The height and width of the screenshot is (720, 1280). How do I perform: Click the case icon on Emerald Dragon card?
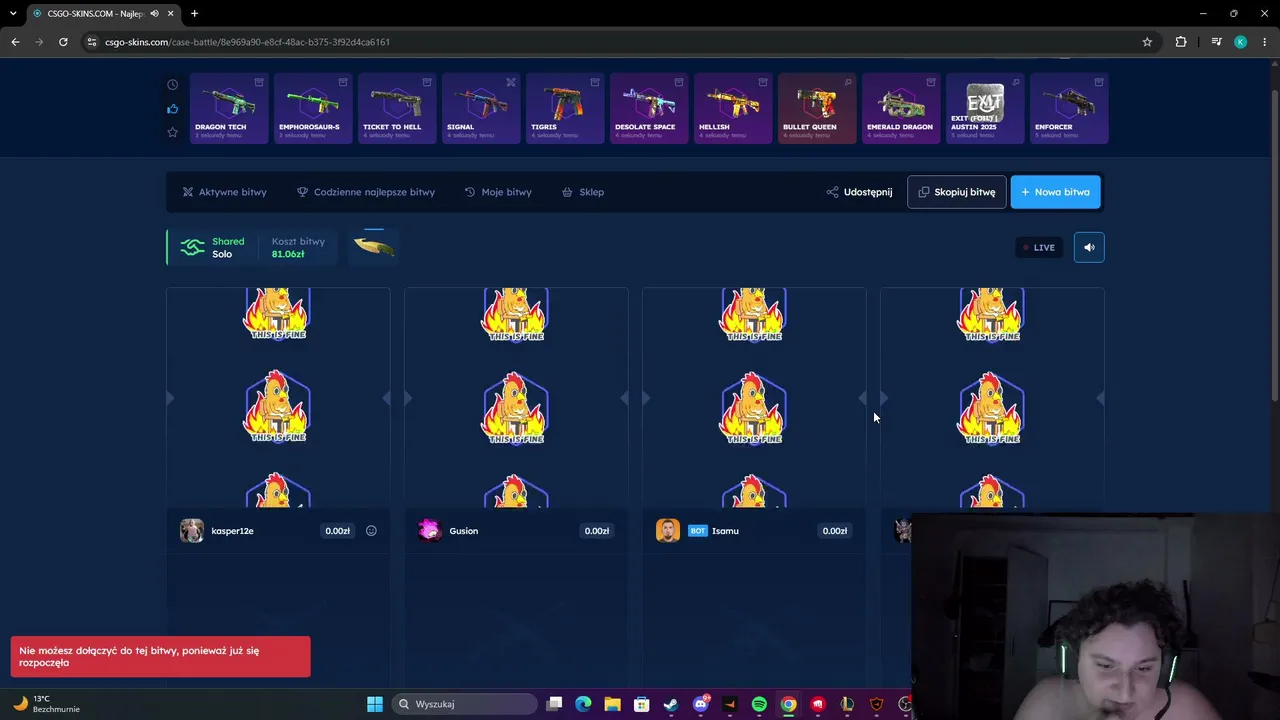[931, 82]
